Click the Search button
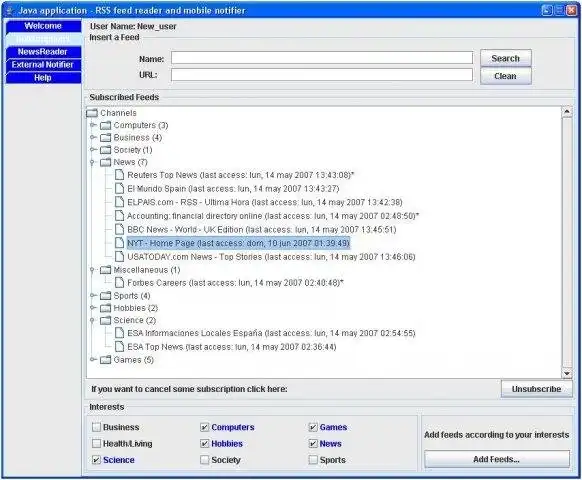The width and height of the screenshot is (582, 480). (506, 58)
